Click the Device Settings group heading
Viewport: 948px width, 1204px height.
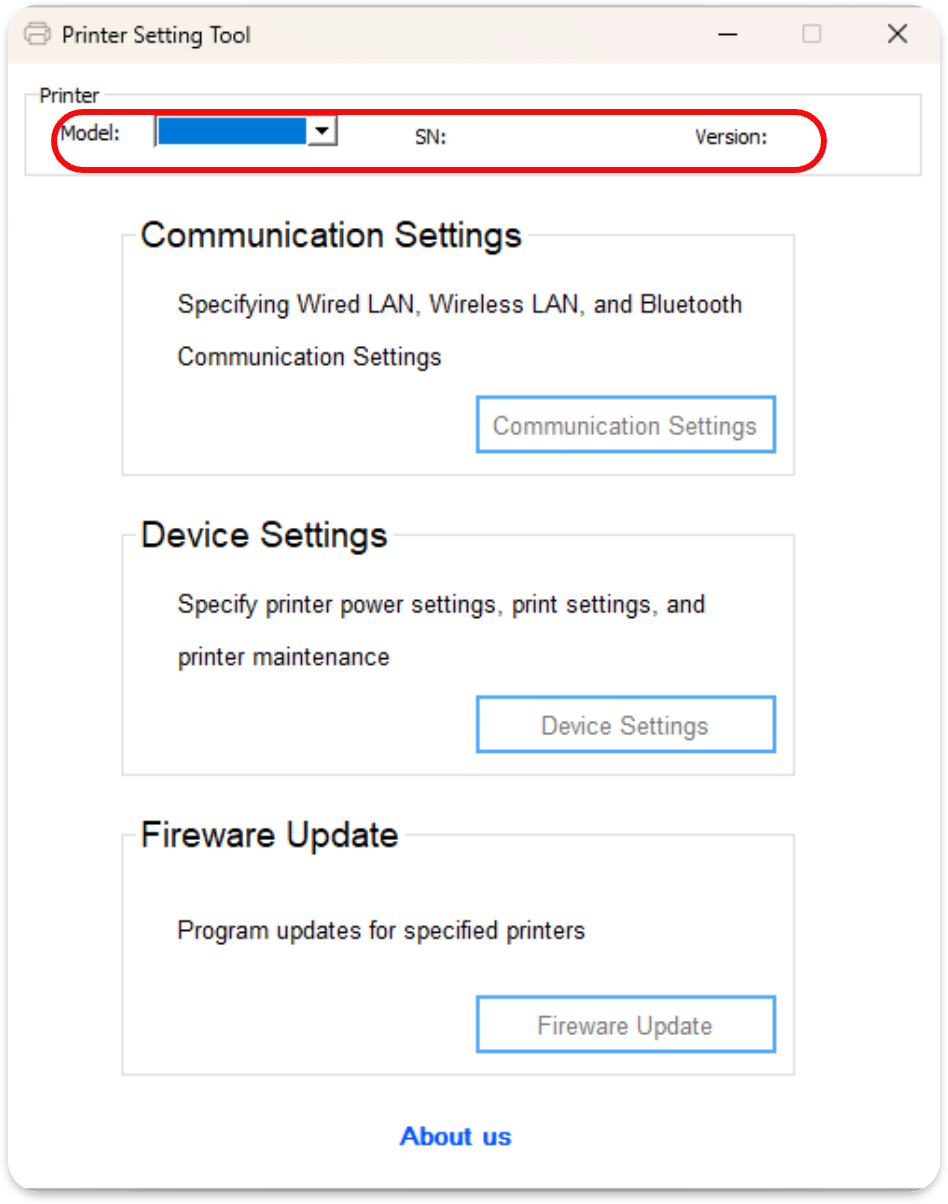click(264, 535)
